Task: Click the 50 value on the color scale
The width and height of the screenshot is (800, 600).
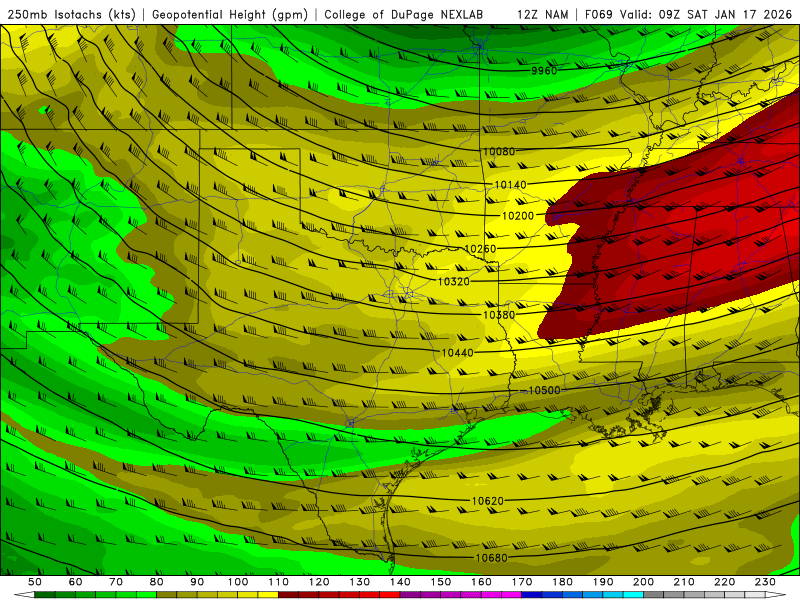Action: [x=35, y=582]
